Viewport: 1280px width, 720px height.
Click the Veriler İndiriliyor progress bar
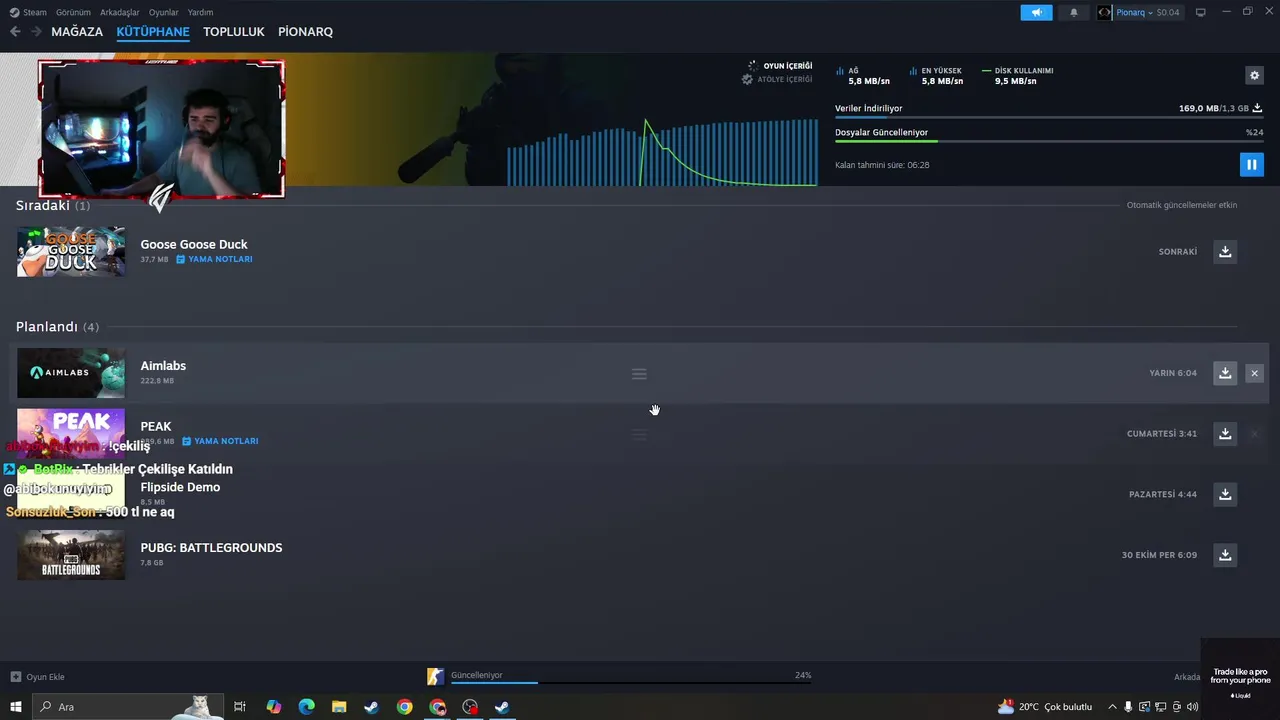tap(1048, 118)
